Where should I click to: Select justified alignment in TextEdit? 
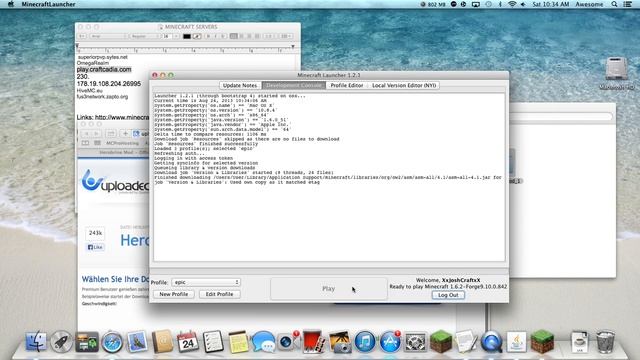point(257,36)
